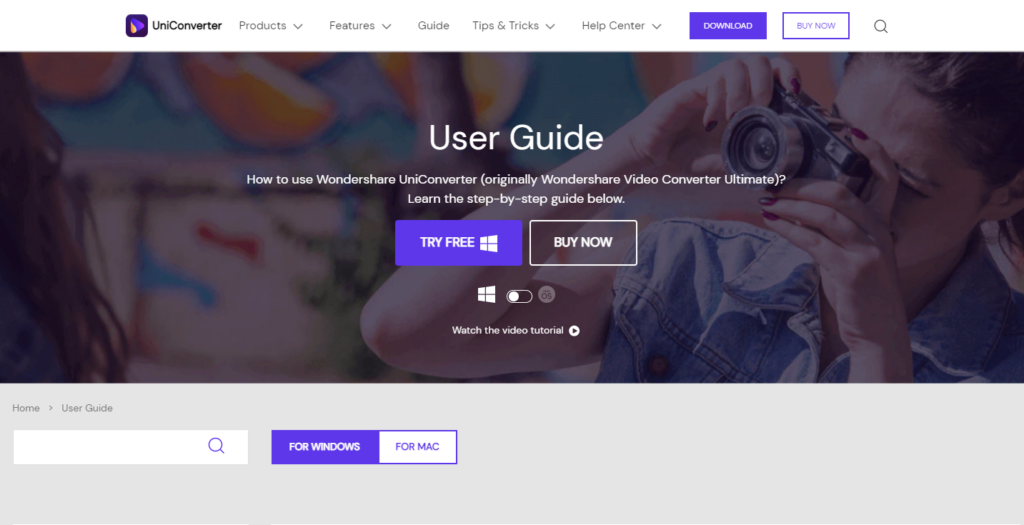The image size is (1024, 525).
Task: Click the macOS icon beside the toggle
Action: tap(547, 294)
